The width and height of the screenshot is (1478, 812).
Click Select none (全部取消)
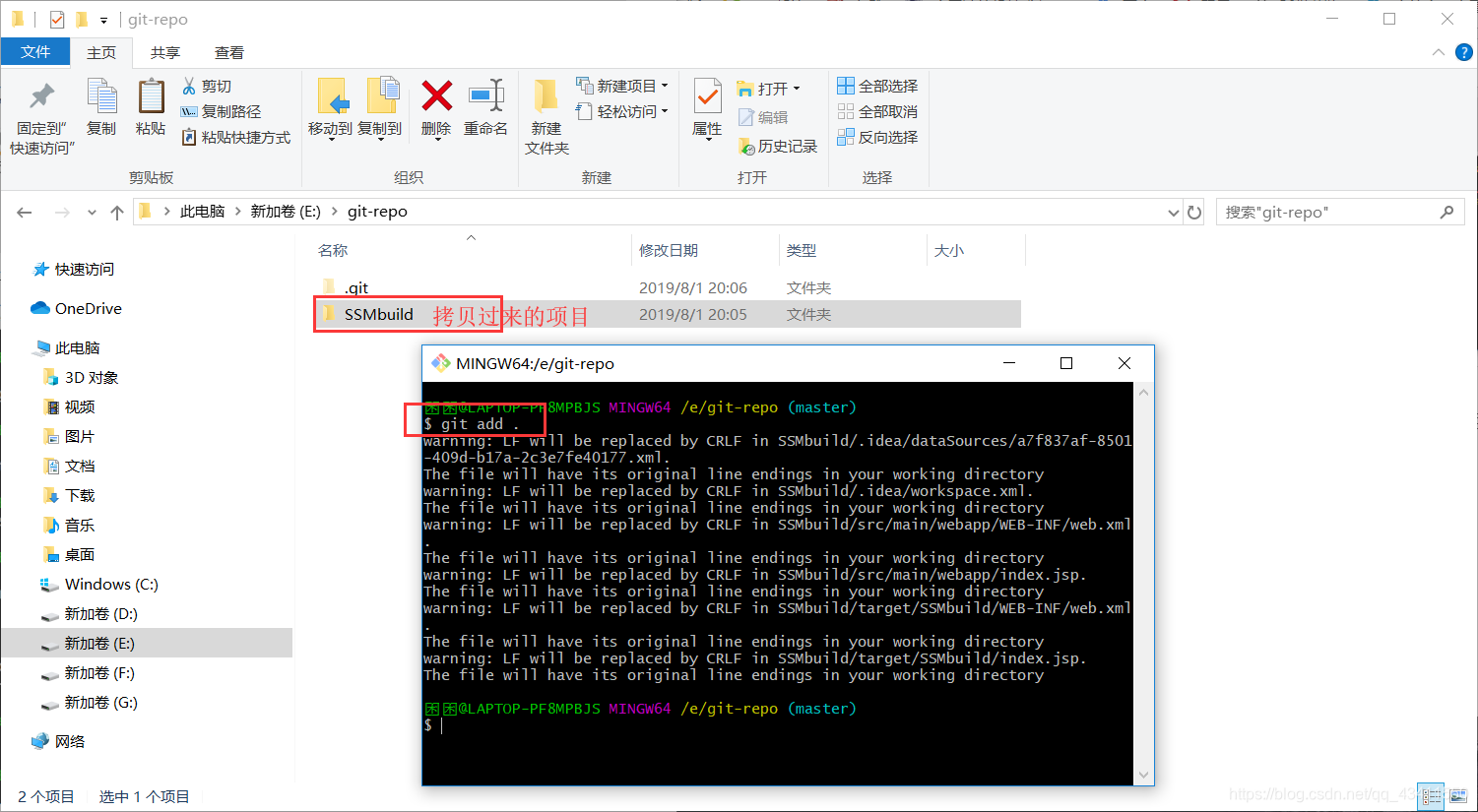coord(877,111)
